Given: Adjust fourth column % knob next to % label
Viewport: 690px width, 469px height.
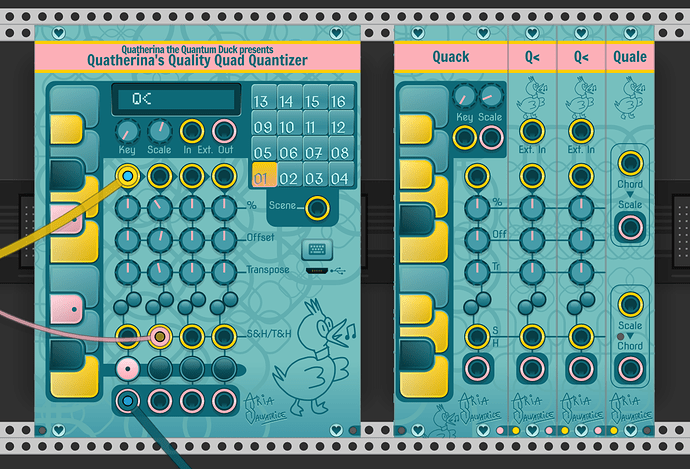Looking at the screenshot, I should [224, 208].
